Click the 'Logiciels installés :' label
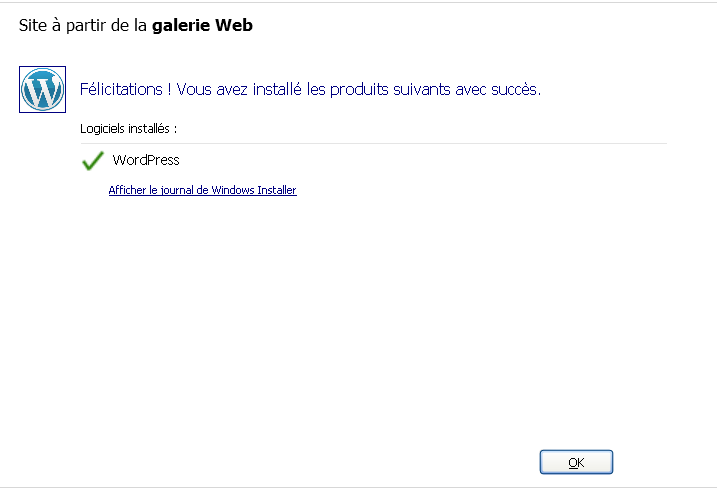The width and height of the screenshot is (717, 488). pos(128,128)
